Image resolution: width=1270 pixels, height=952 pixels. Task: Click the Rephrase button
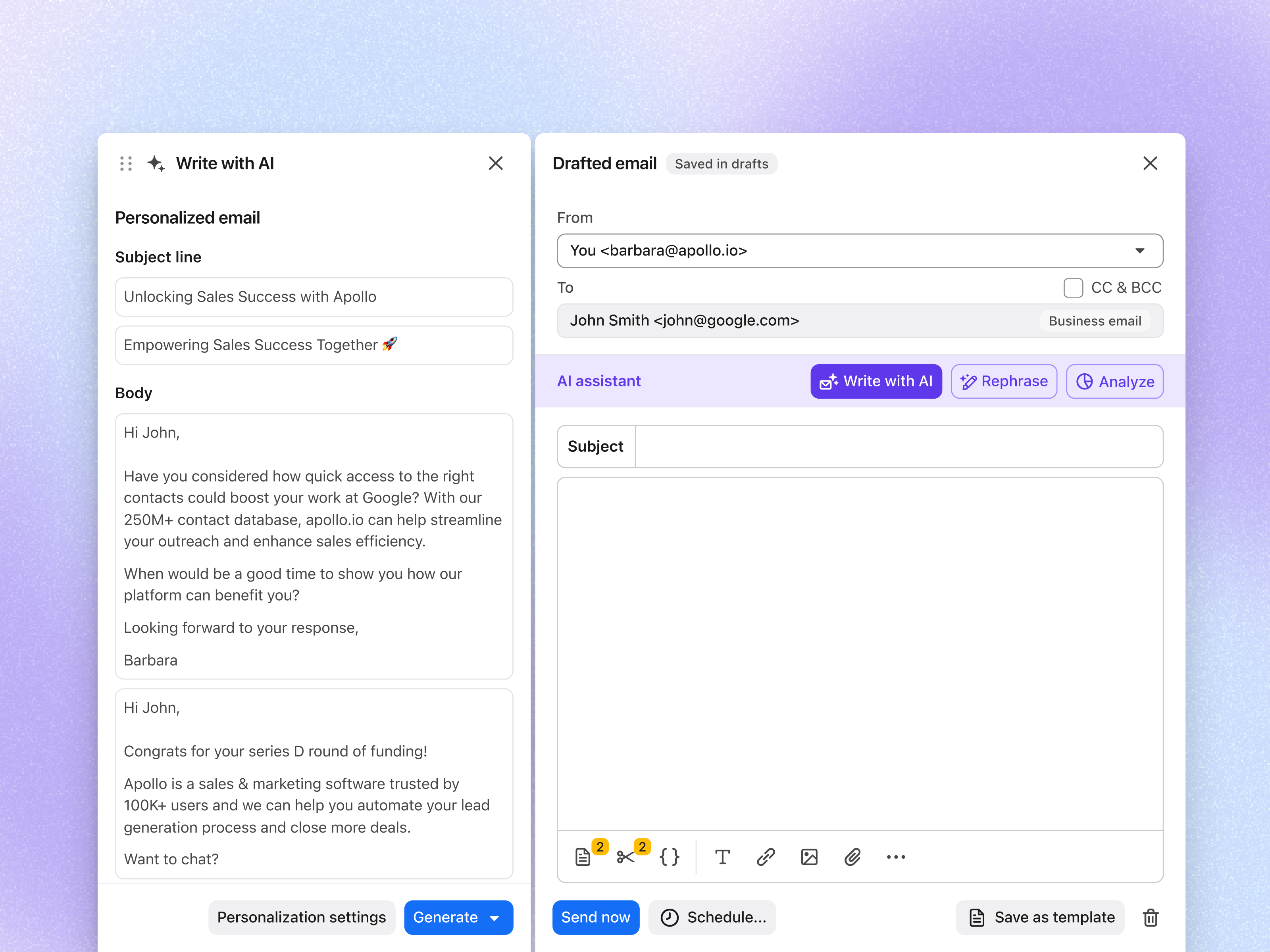[1004, 382]
